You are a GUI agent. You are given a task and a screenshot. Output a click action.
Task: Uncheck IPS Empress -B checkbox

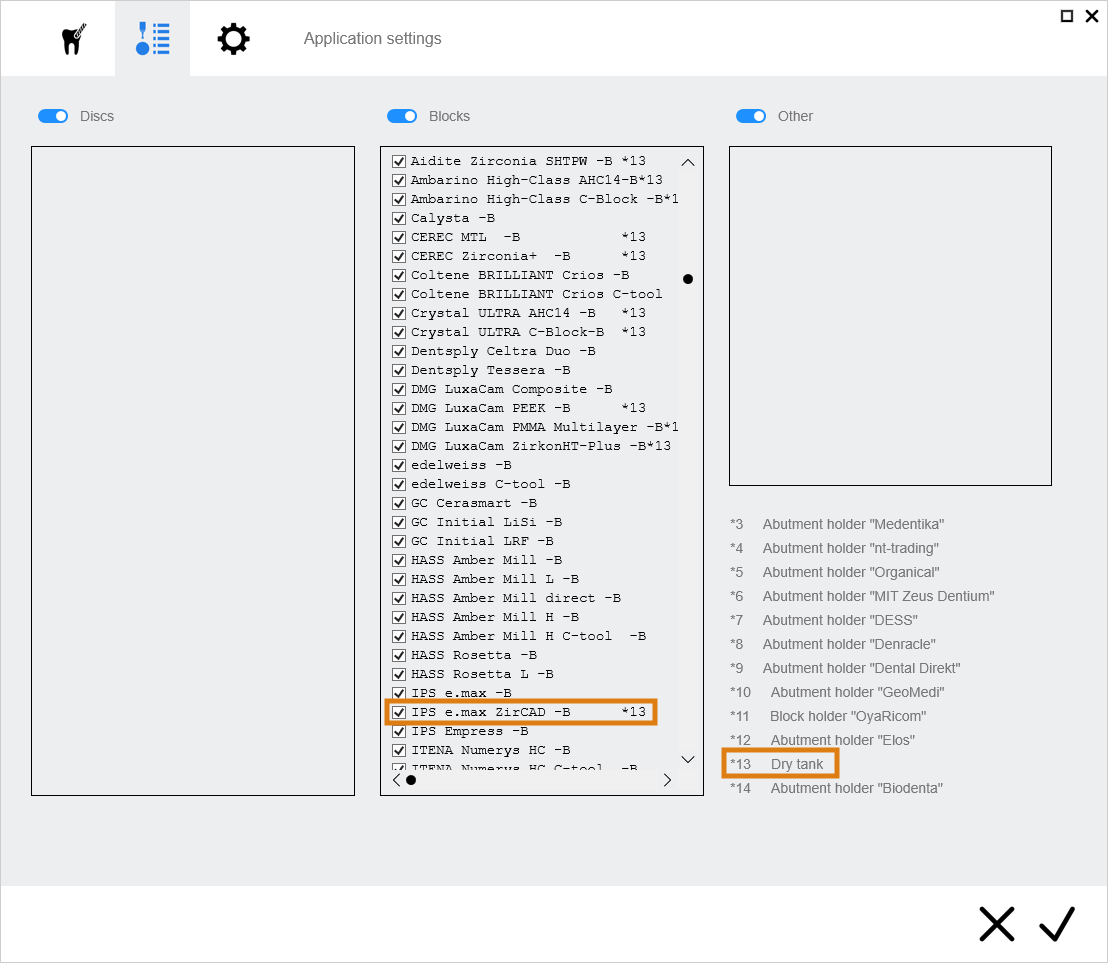pos(399,731)
